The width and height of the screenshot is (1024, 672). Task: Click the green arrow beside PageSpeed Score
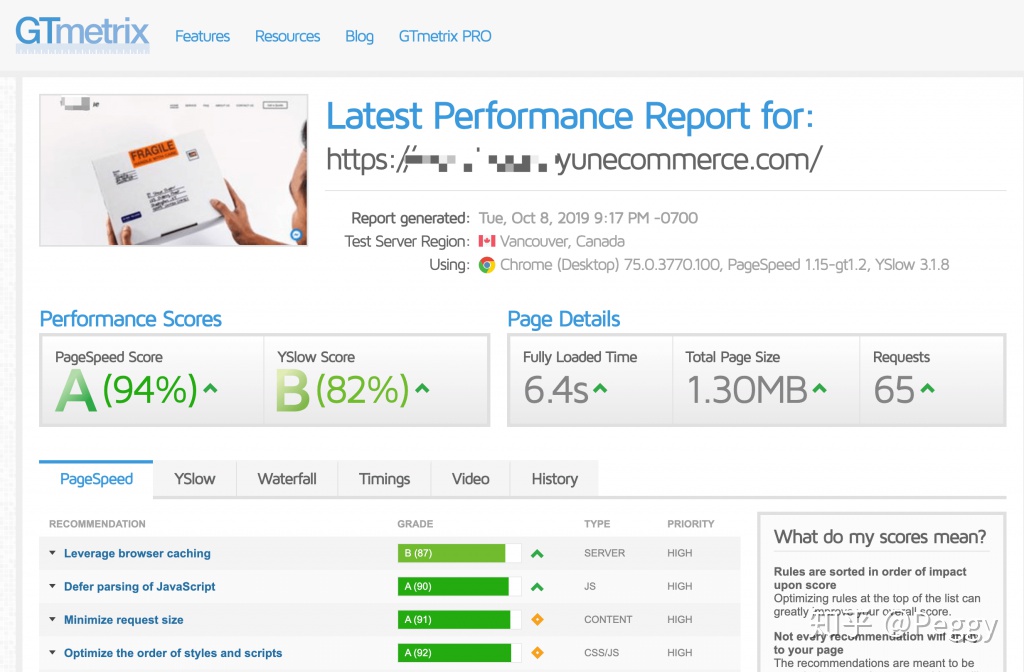point(211,389)
